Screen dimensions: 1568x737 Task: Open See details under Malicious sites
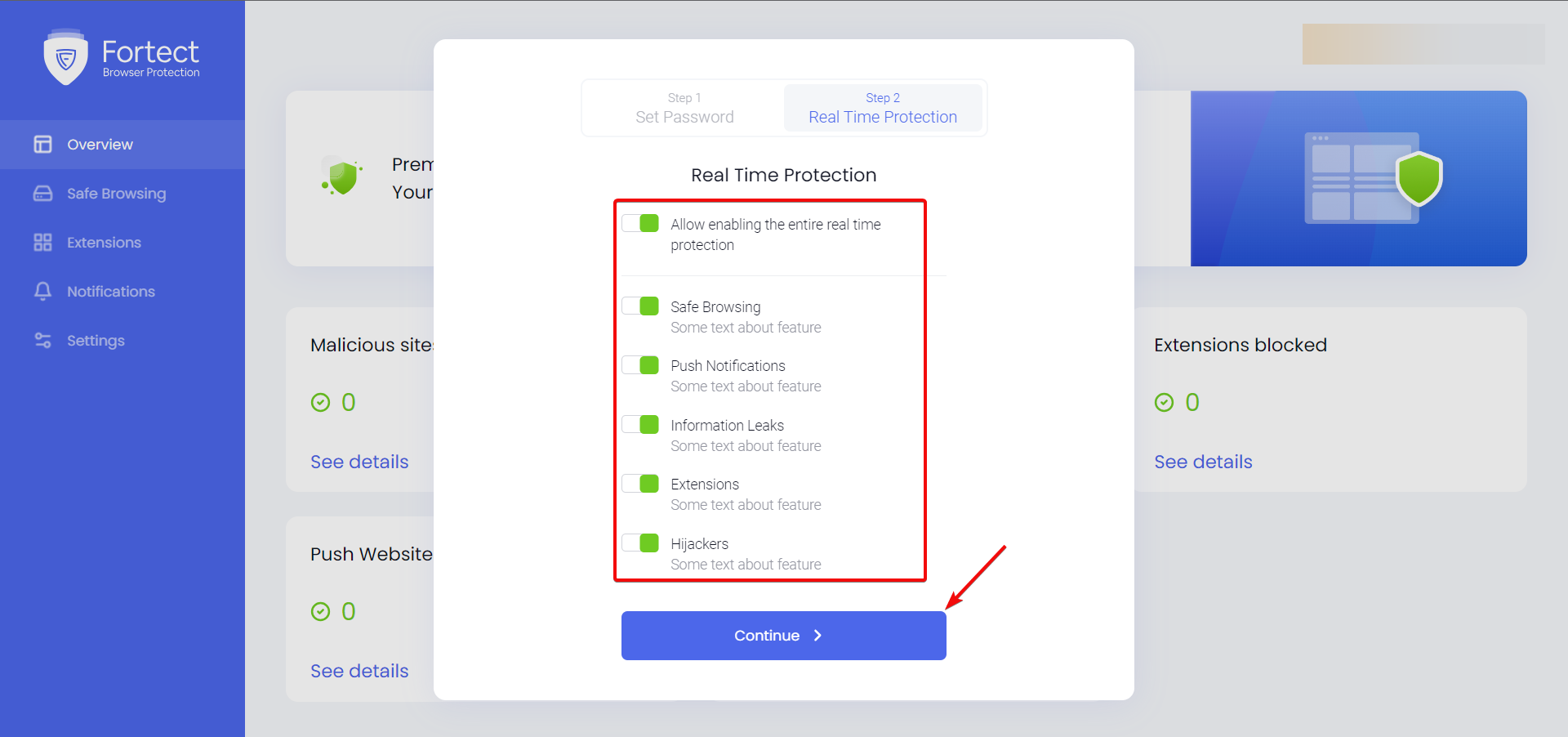(359, 462)
